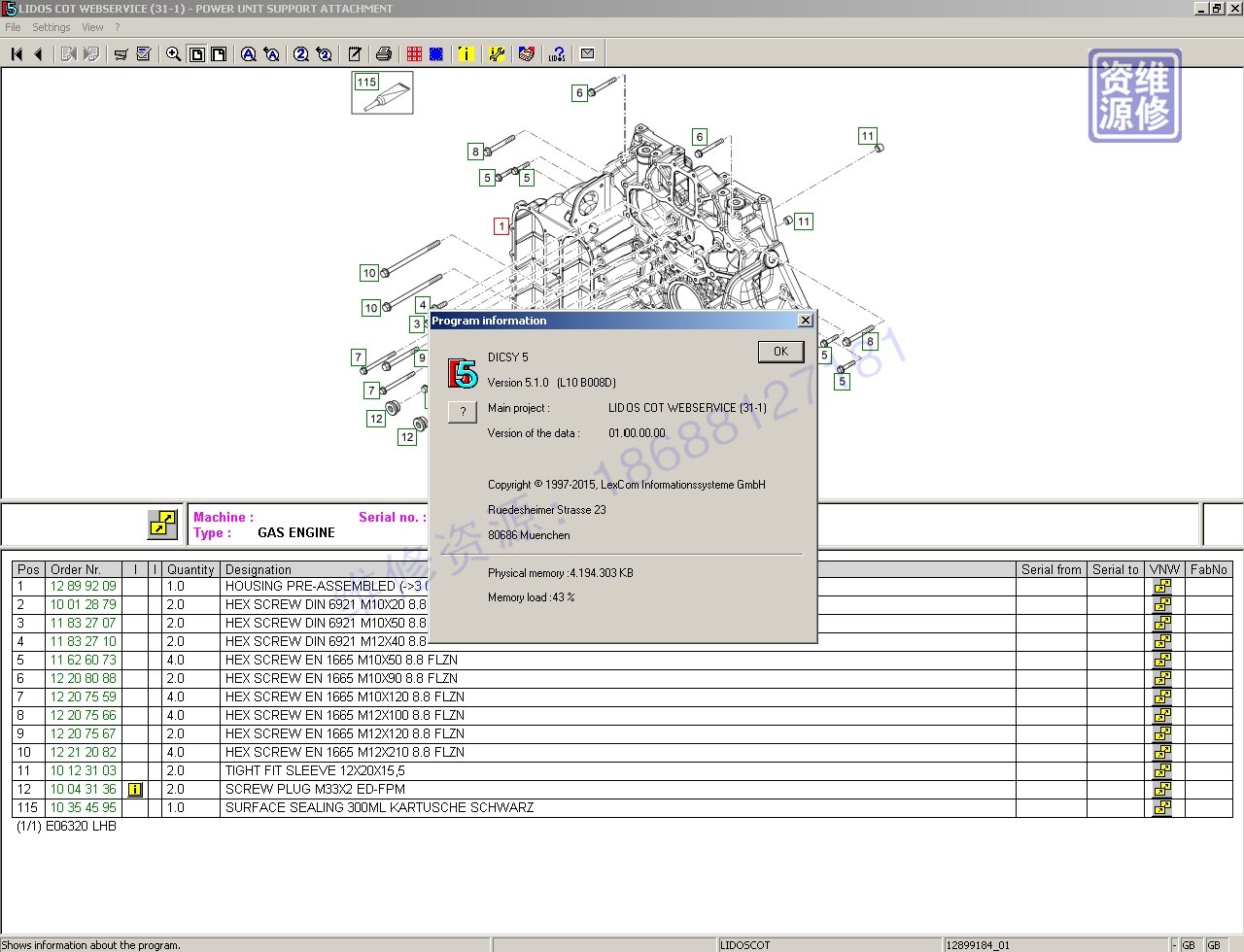Select order number 12 21 20 82
This screenshot has height=952, width=1244.
pos(84,753)
